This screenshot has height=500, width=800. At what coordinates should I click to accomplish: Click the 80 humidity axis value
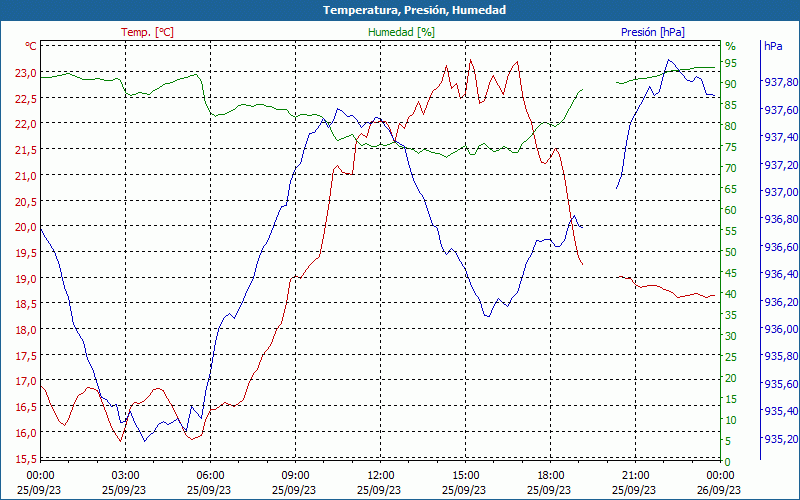coord(731,126)
